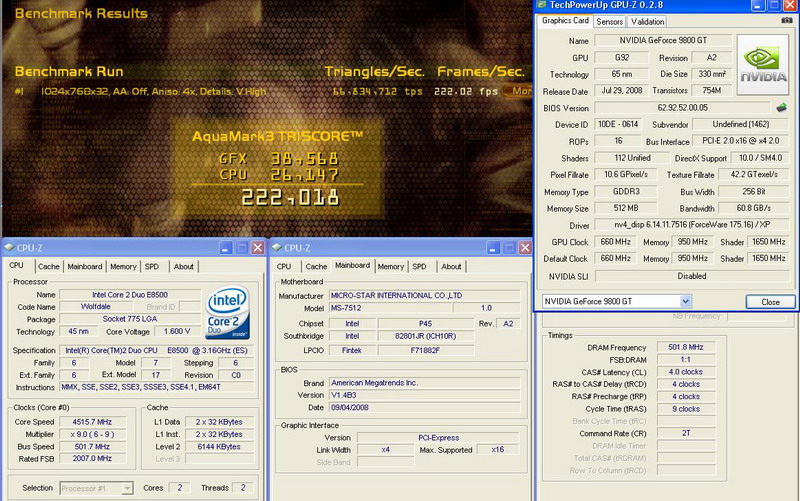Click the Driver field showing ForceWare 175.16
Screen dimensions: 800x501
(692, 224)
